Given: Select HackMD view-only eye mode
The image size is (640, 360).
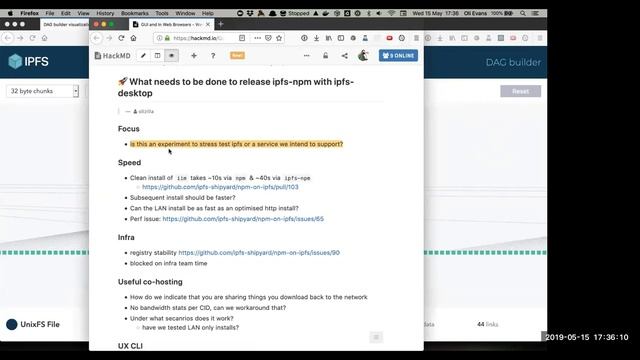Looking at the screenshot, I should point(171,56).
